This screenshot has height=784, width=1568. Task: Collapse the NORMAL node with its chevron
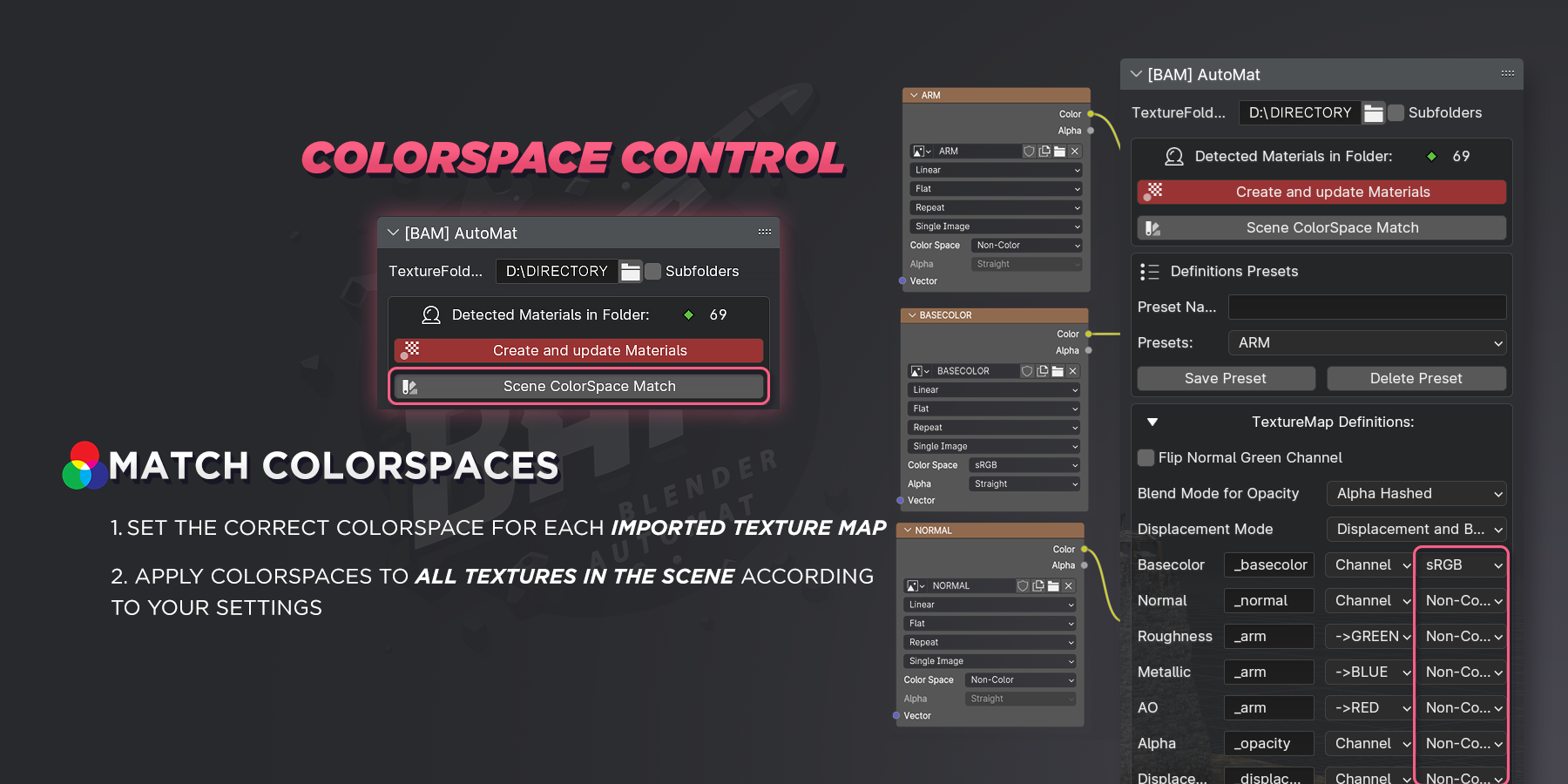click(908, 531)
